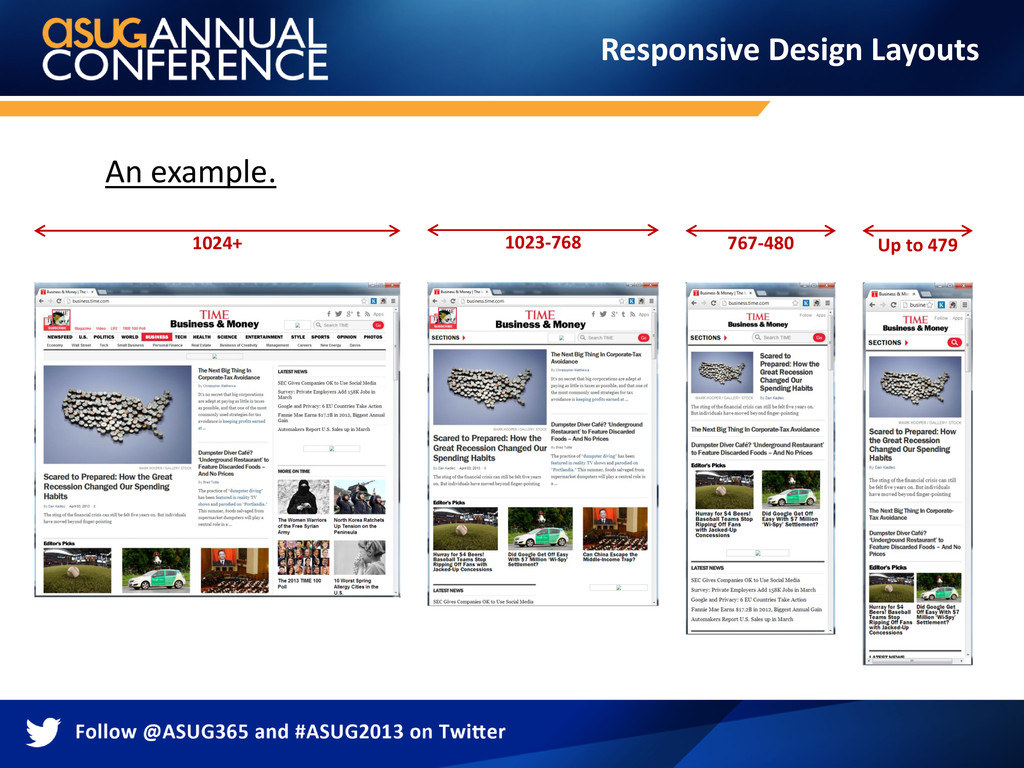Select SPORTS in the 1024+ browser nav
Image resolution: width=1024 pixels, height=768 pixels.
[x=320, y=337]
